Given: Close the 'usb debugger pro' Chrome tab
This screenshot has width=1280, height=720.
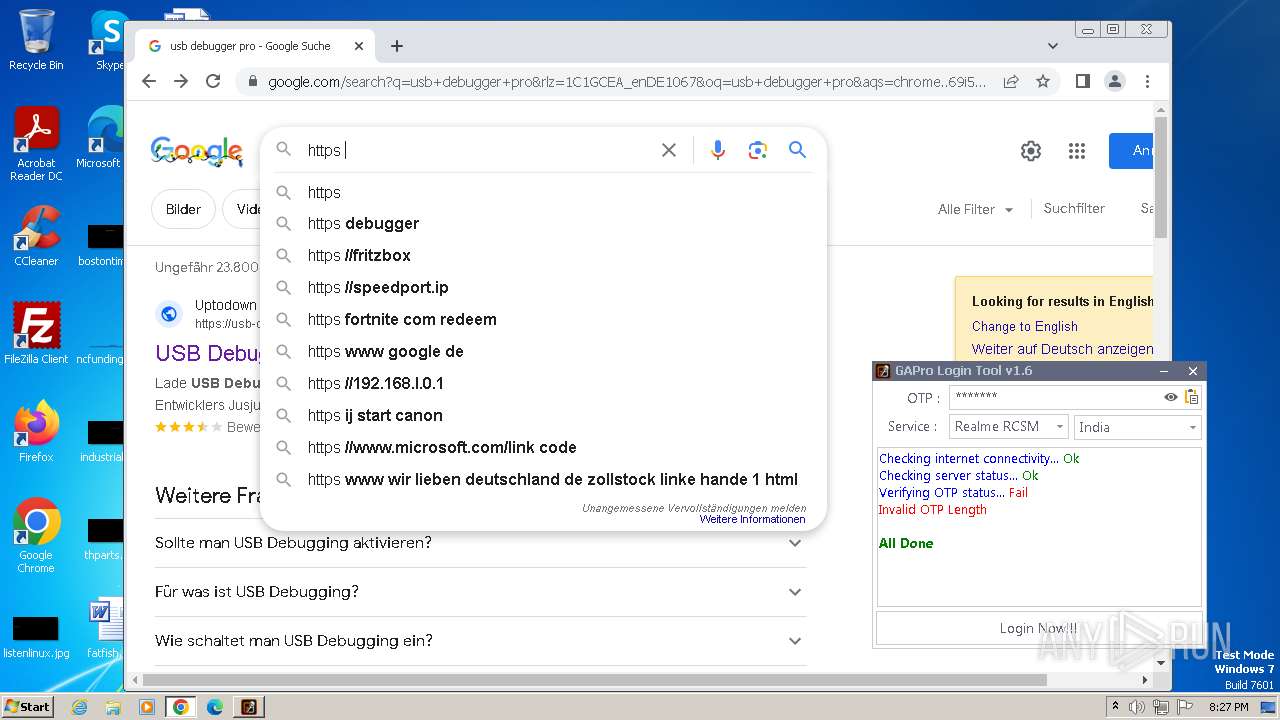Looking at the screenshot, I should (359, 46).
